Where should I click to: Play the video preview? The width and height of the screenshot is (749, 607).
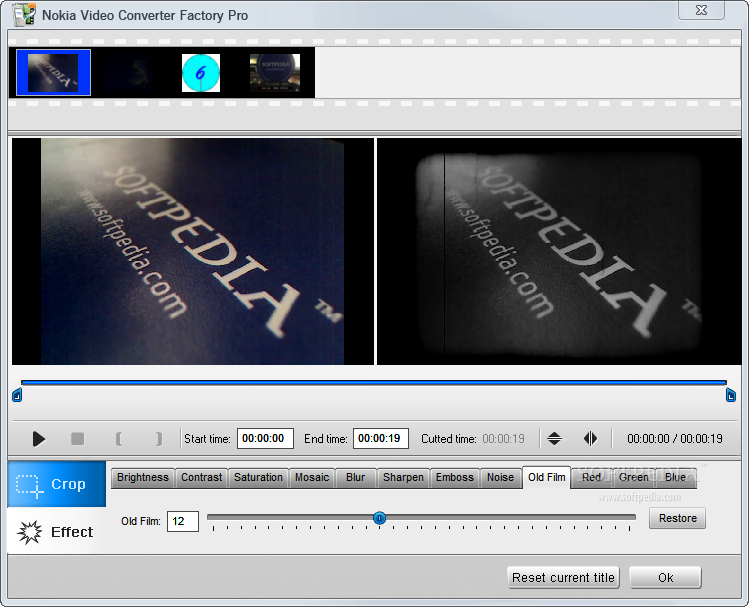(39, 438)
